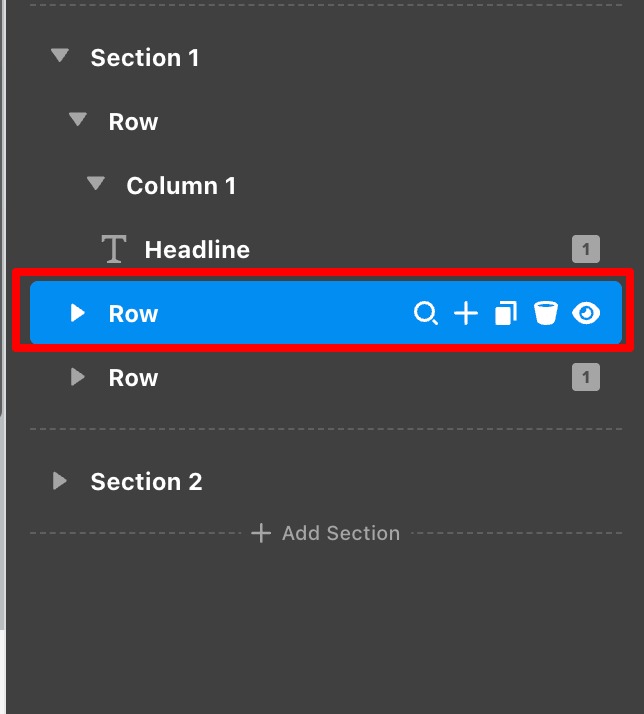
Task: Collapse the first Row under Section 1
Action: [78, 121]
